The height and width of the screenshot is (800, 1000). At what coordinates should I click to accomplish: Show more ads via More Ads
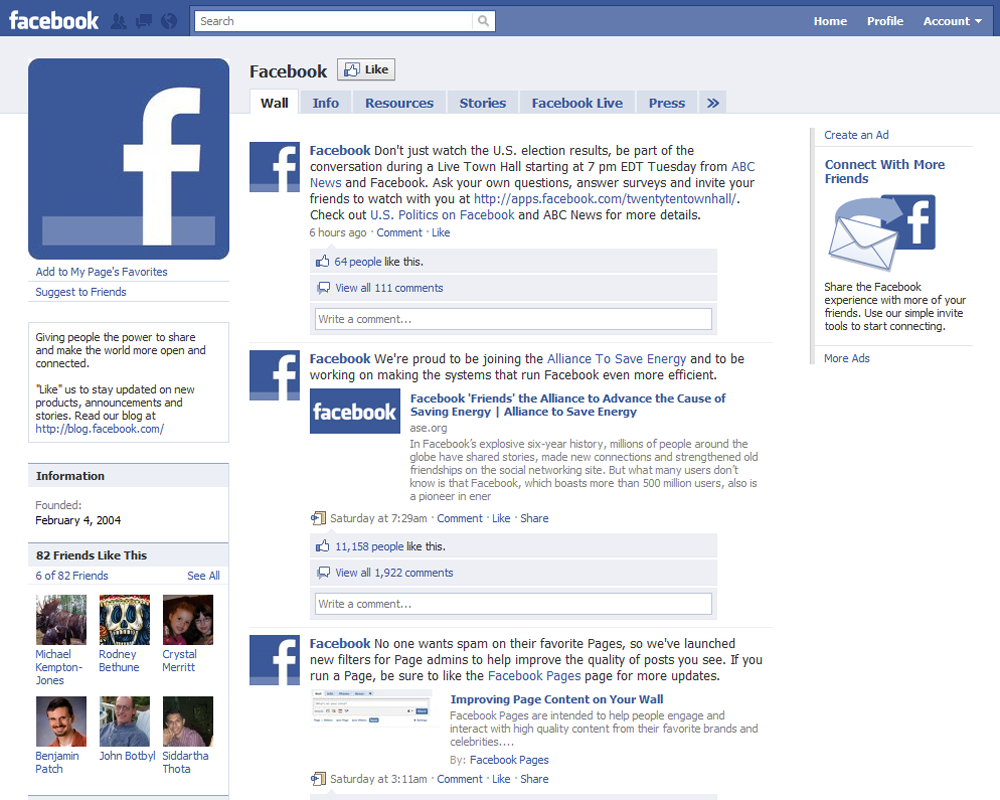pos(846,359)
